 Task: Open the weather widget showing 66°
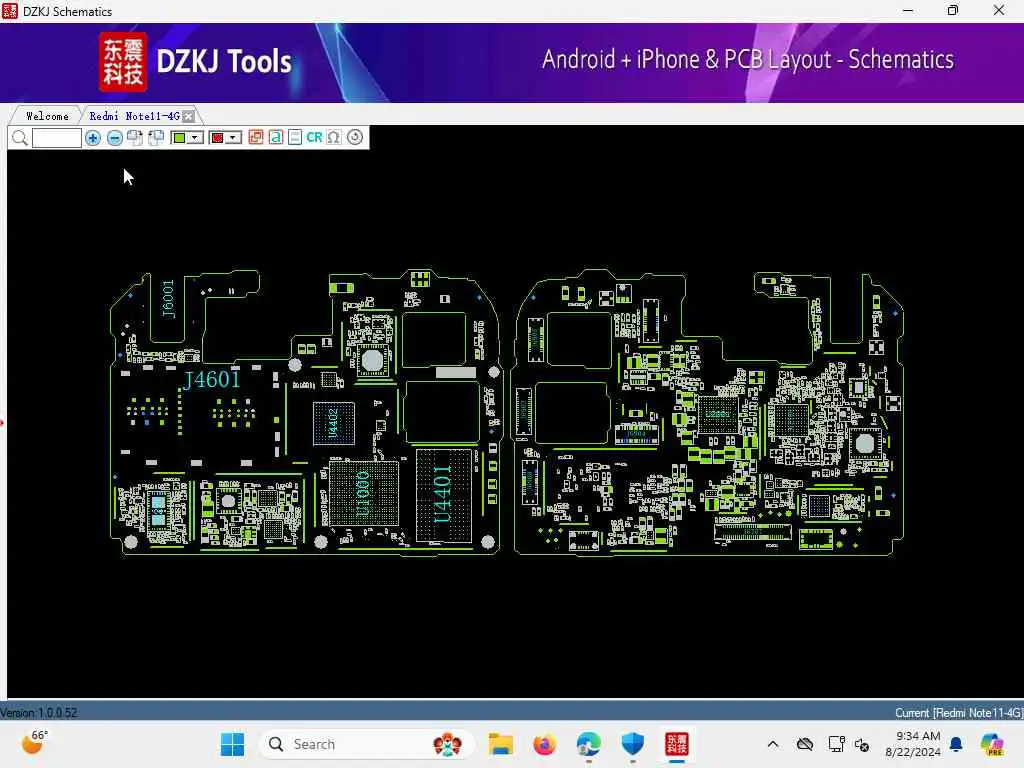[x=34, y=743]
